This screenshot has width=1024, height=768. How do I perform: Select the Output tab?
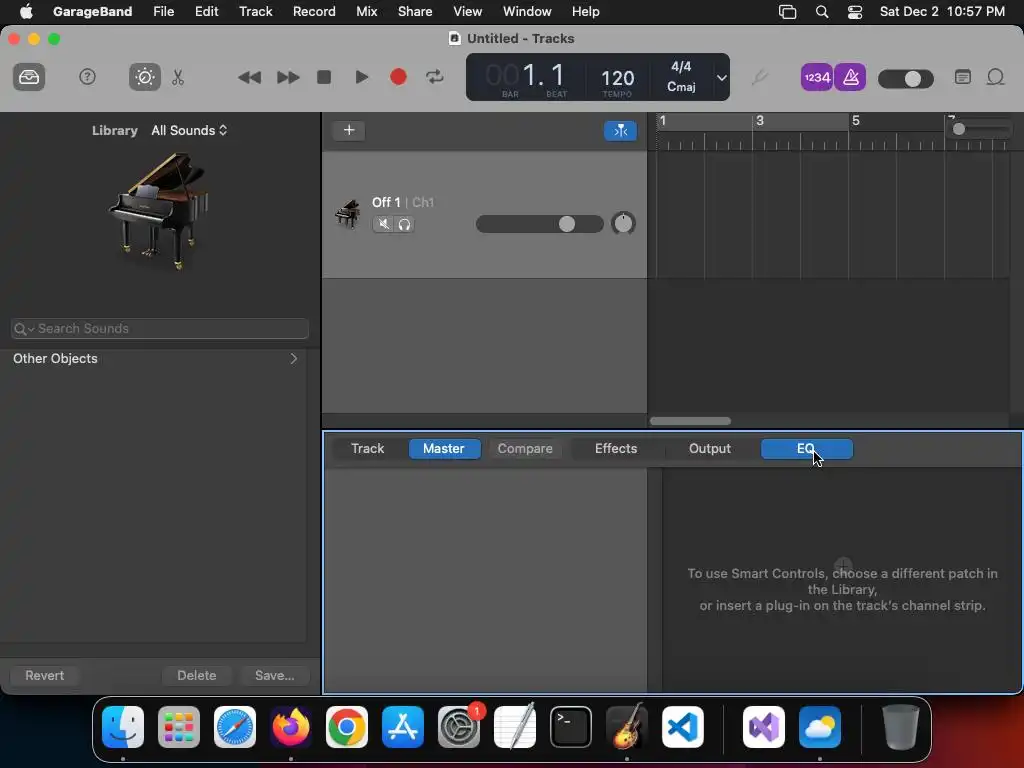pyautogui.click(x=710, y=449)
